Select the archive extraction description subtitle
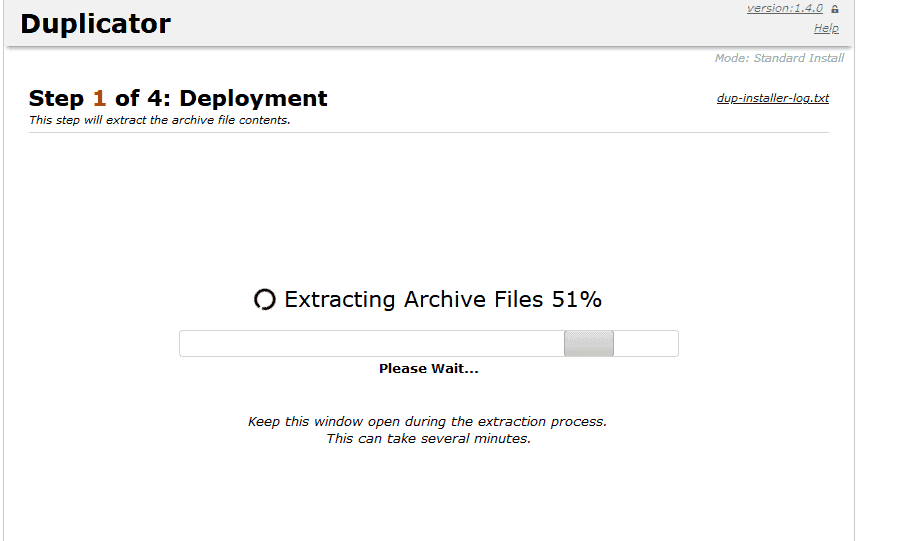 coord(160,121)
